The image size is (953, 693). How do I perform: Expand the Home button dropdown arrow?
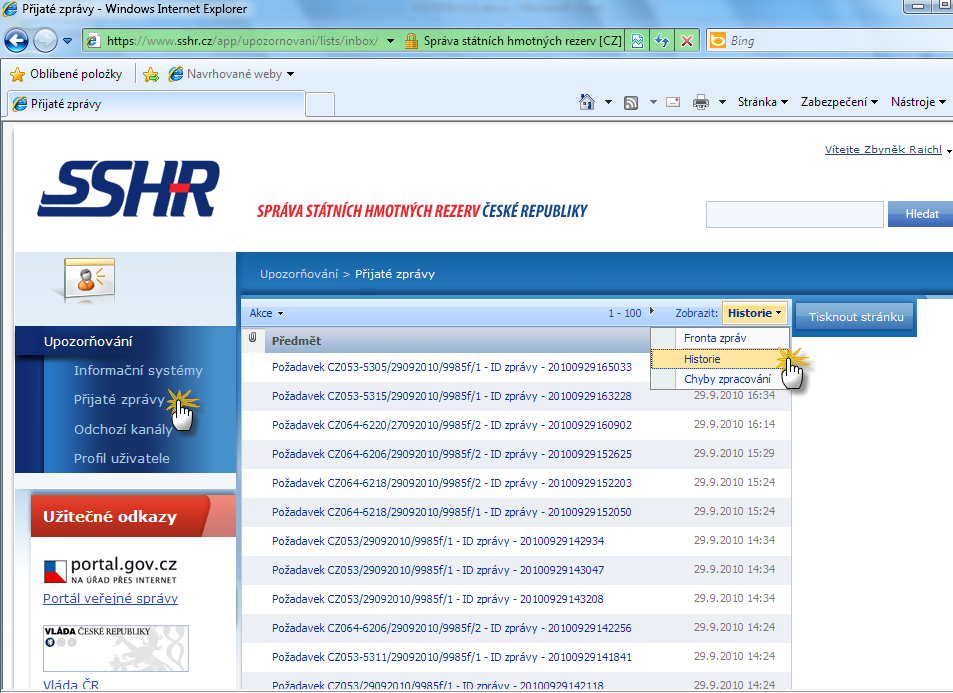pos(608,102)
